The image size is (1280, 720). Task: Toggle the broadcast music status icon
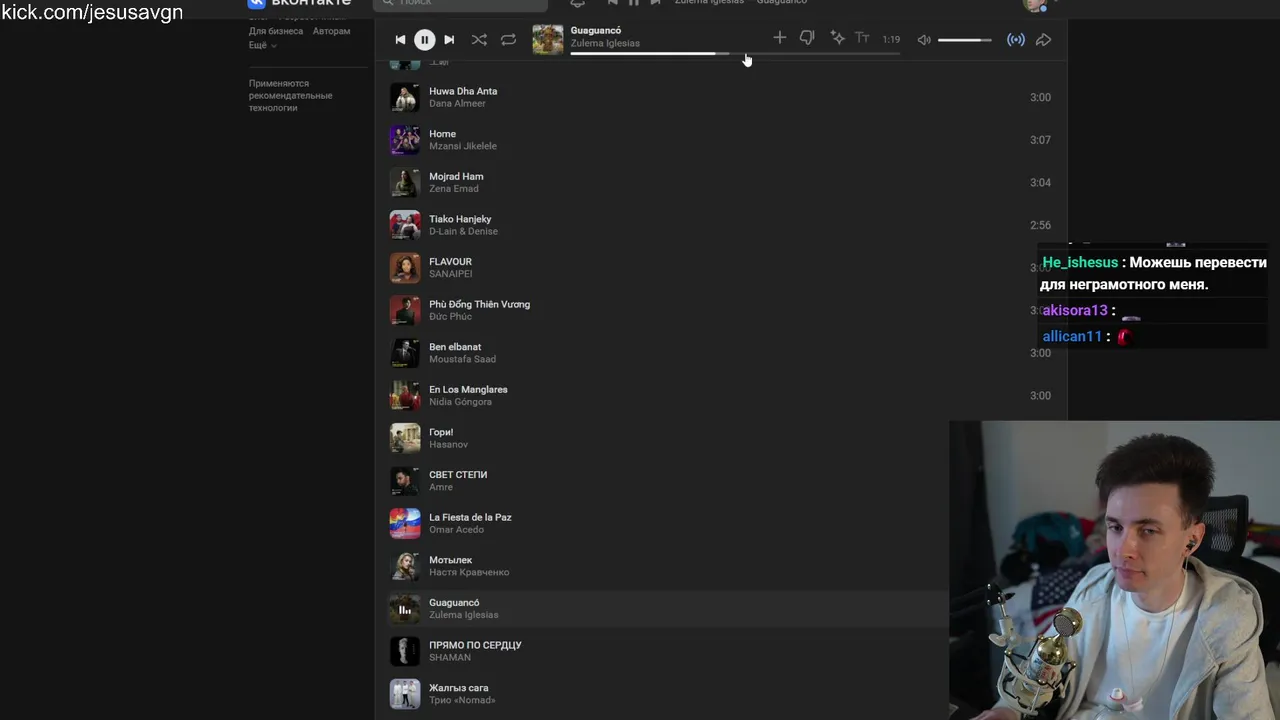(x=1015, y=40)
